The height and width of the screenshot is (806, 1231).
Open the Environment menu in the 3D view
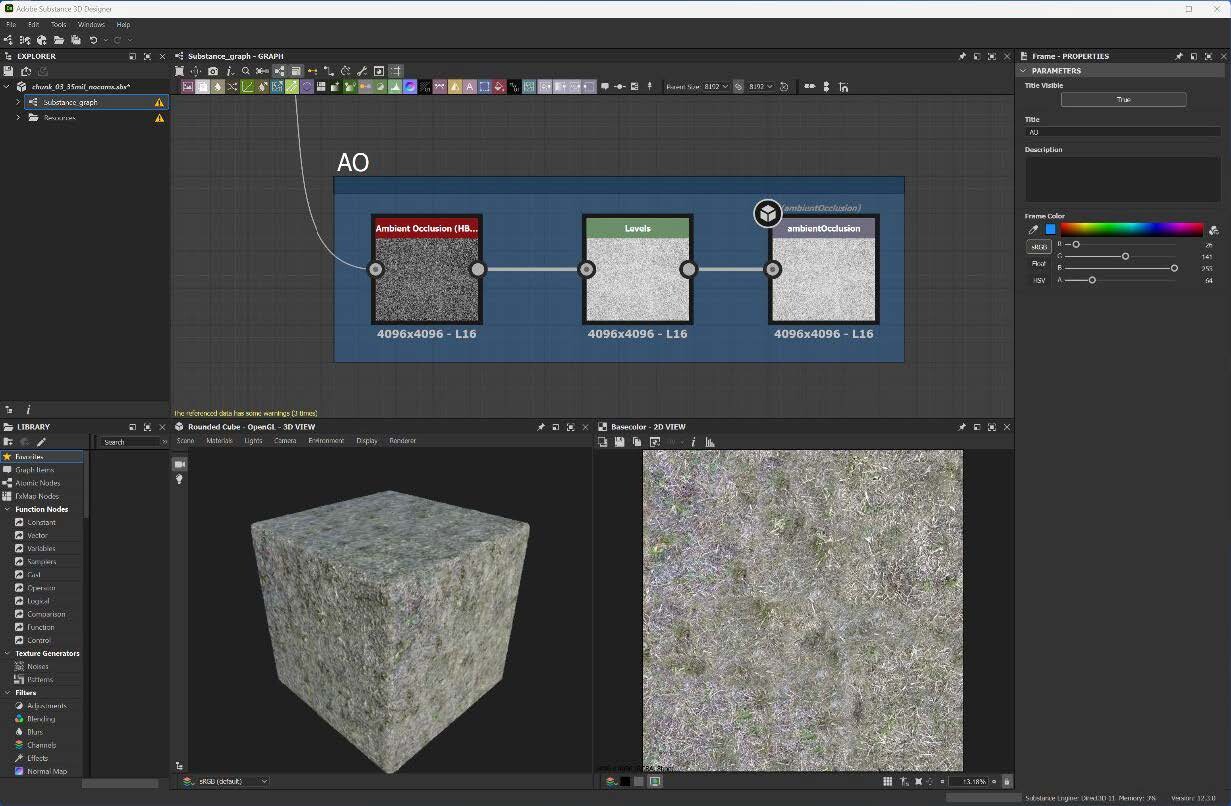[327, 440]
